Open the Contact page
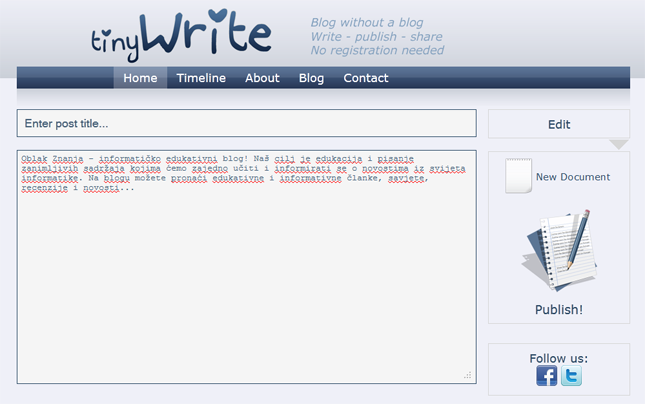Image resolution: width=645 pixels, height=404 pixels. (366, 78)
